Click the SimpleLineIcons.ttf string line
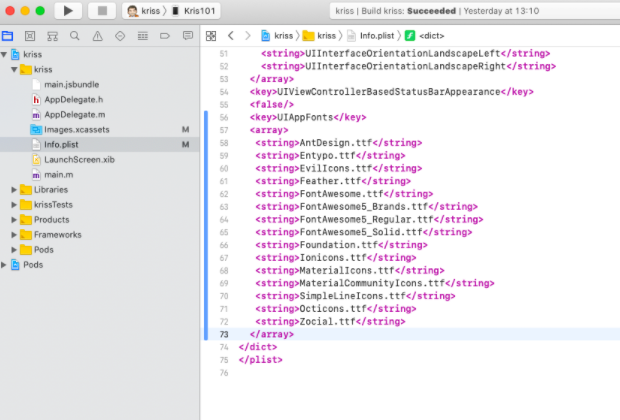The width and height of the screenshot is (620, 420). pos(355,296)
